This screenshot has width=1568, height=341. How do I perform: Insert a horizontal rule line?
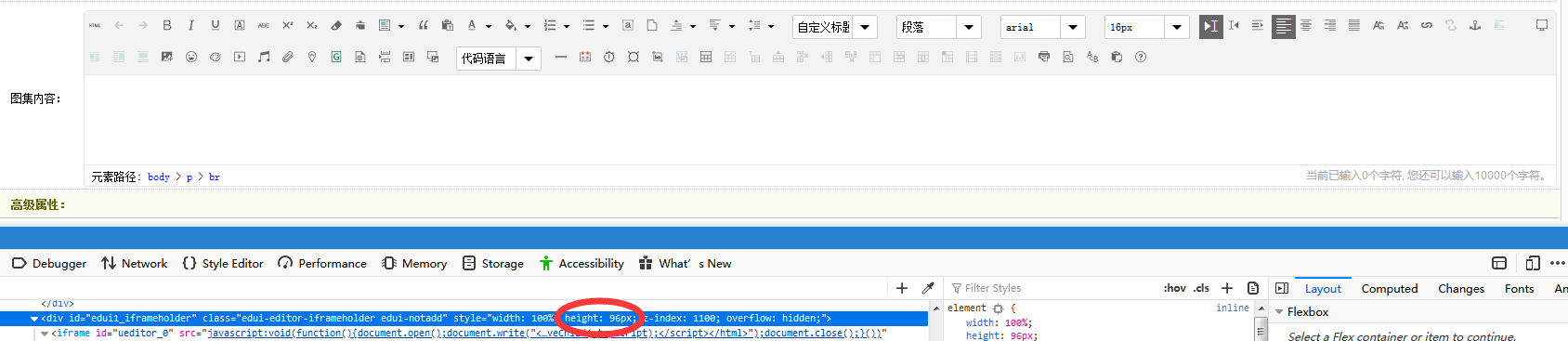561,57
